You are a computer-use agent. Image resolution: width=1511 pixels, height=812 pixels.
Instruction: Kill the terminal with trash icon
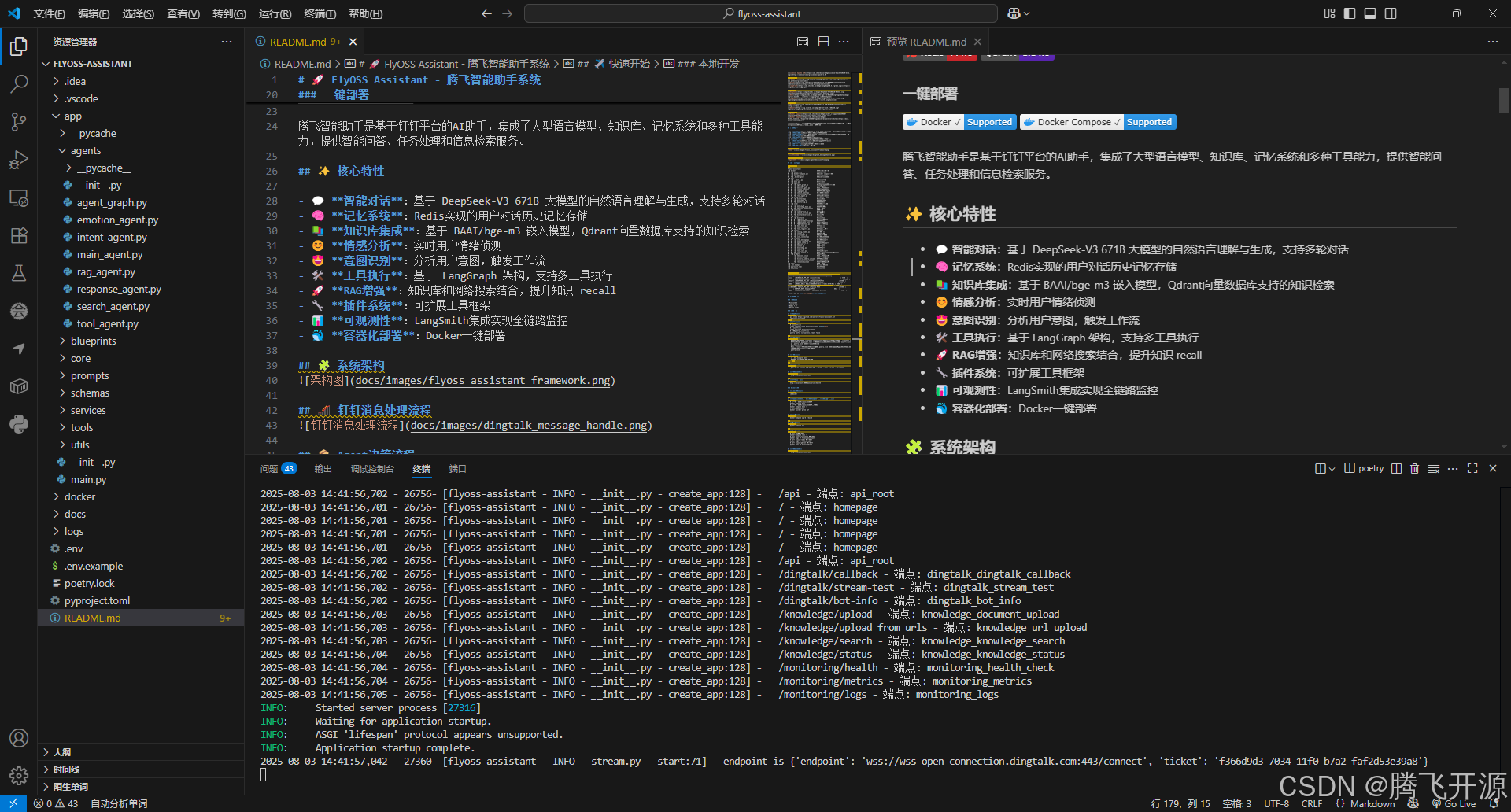(x=1414, y=469)
